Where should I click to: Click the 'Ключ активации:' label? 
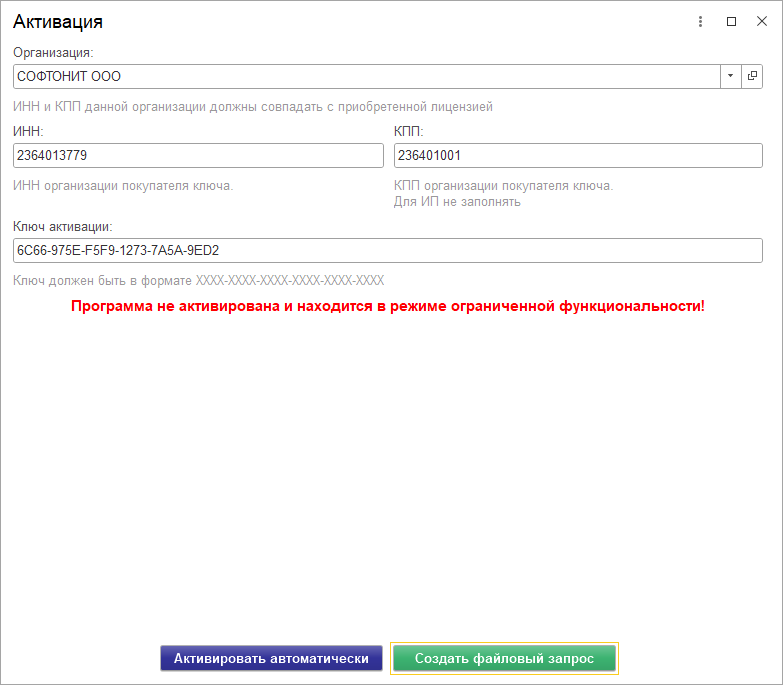(63, 227)
